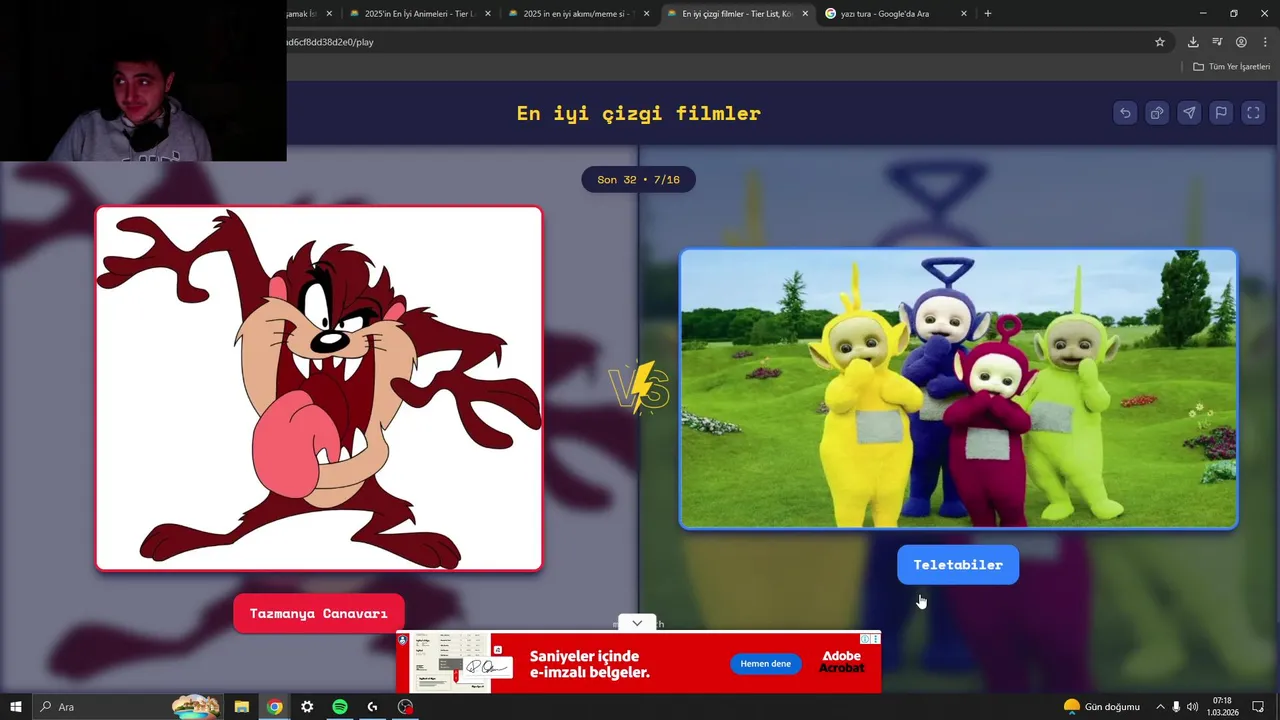Click "Hemen dene" in Adobe ad
The height and width of the screenshot is (720, 1280).
765,664
